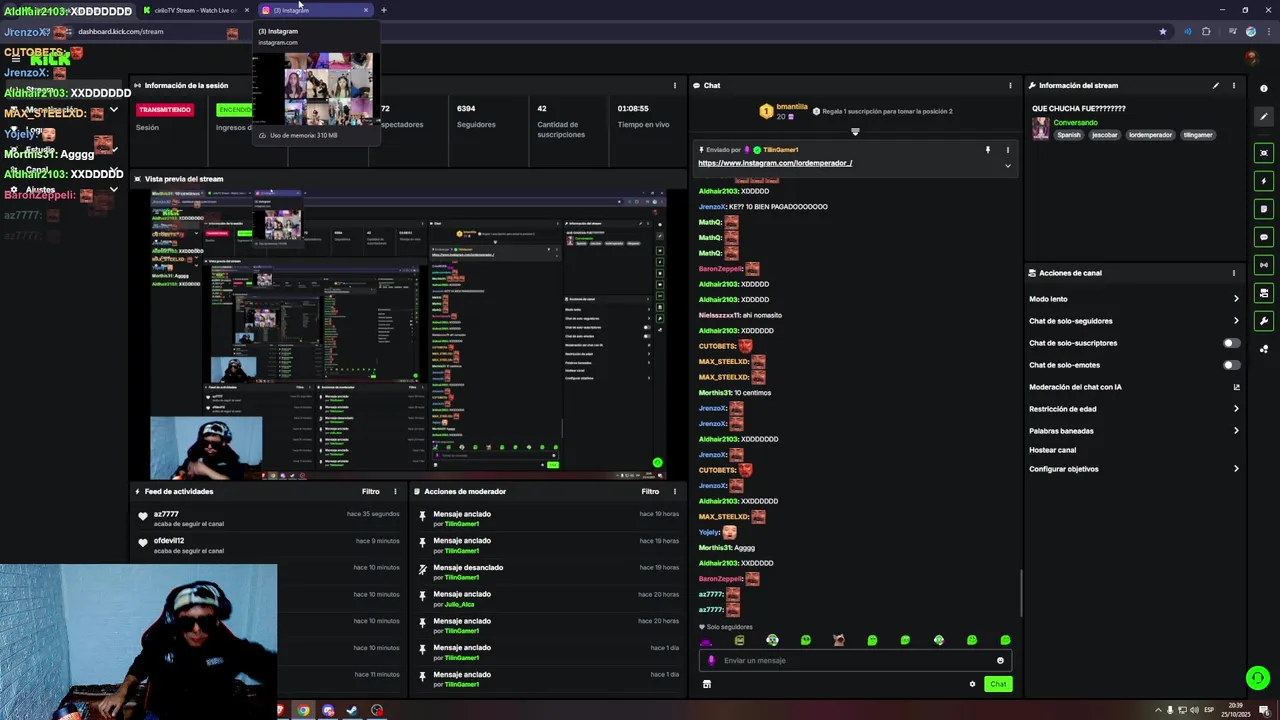Image resolution: width=1280 pixels, height=720 pixels.
Task: Close the Instagram browser tab
Action: pyautogui.click(x=365, y=10)
